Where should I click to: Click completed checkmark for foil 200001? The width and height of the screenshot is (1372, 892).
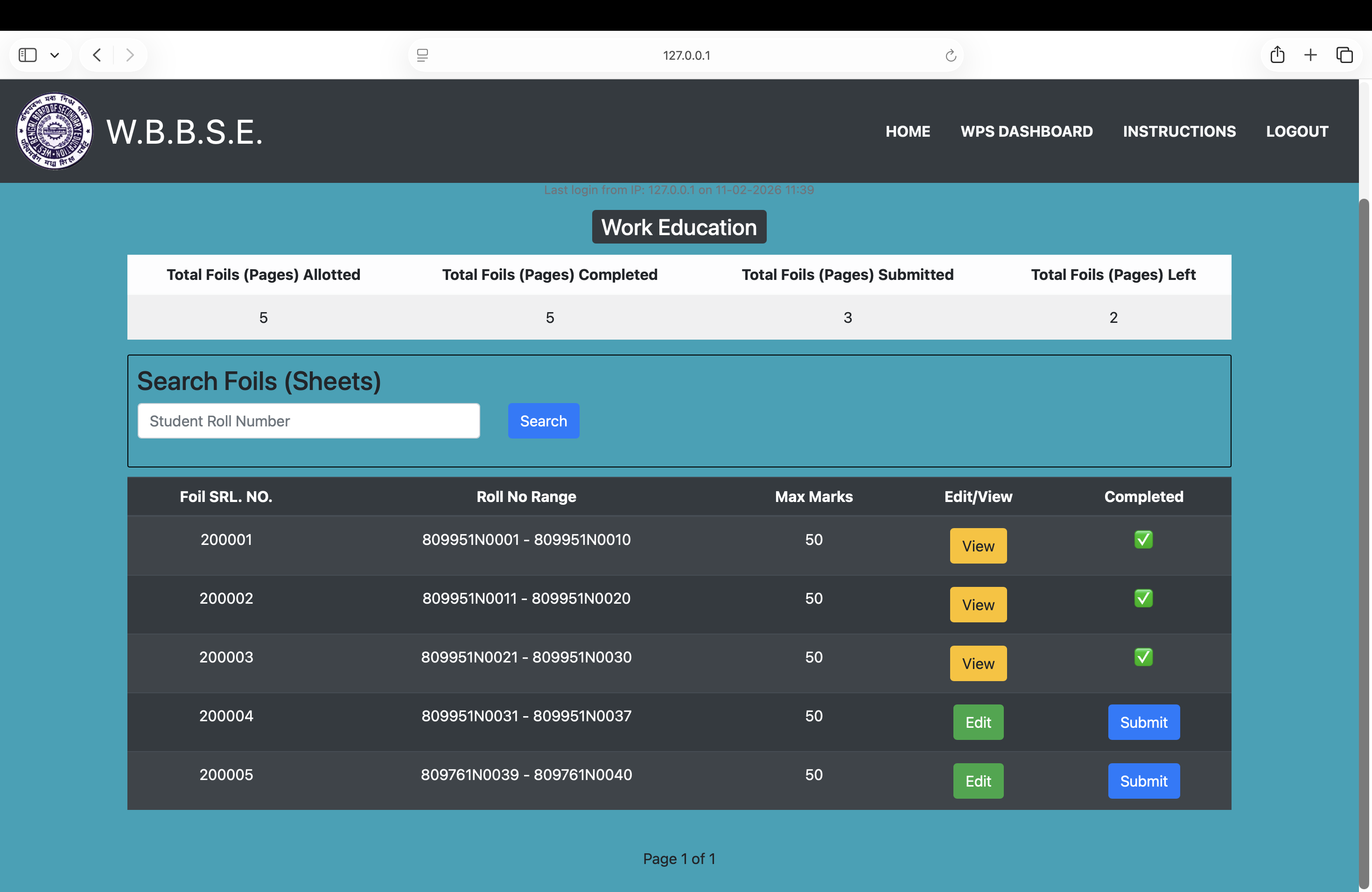point(1143,539)
